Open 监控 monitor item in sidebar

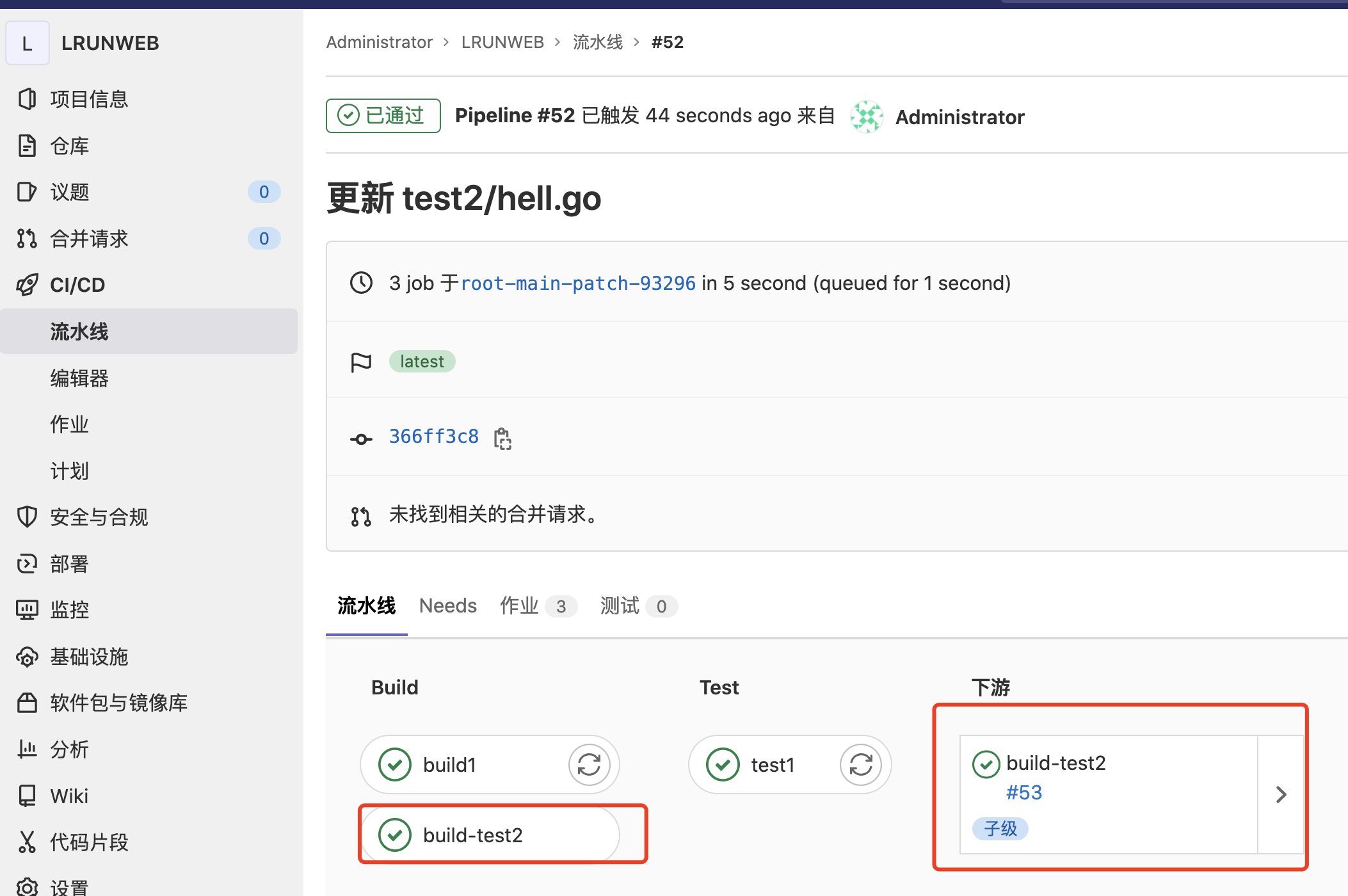click(69, 610)
